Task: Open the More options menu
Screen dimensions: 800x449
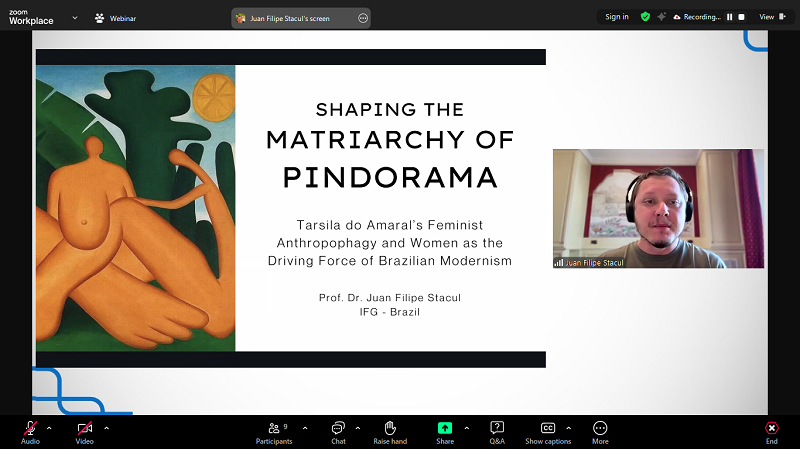Action: pyautogui.click(x=600, y=428)
